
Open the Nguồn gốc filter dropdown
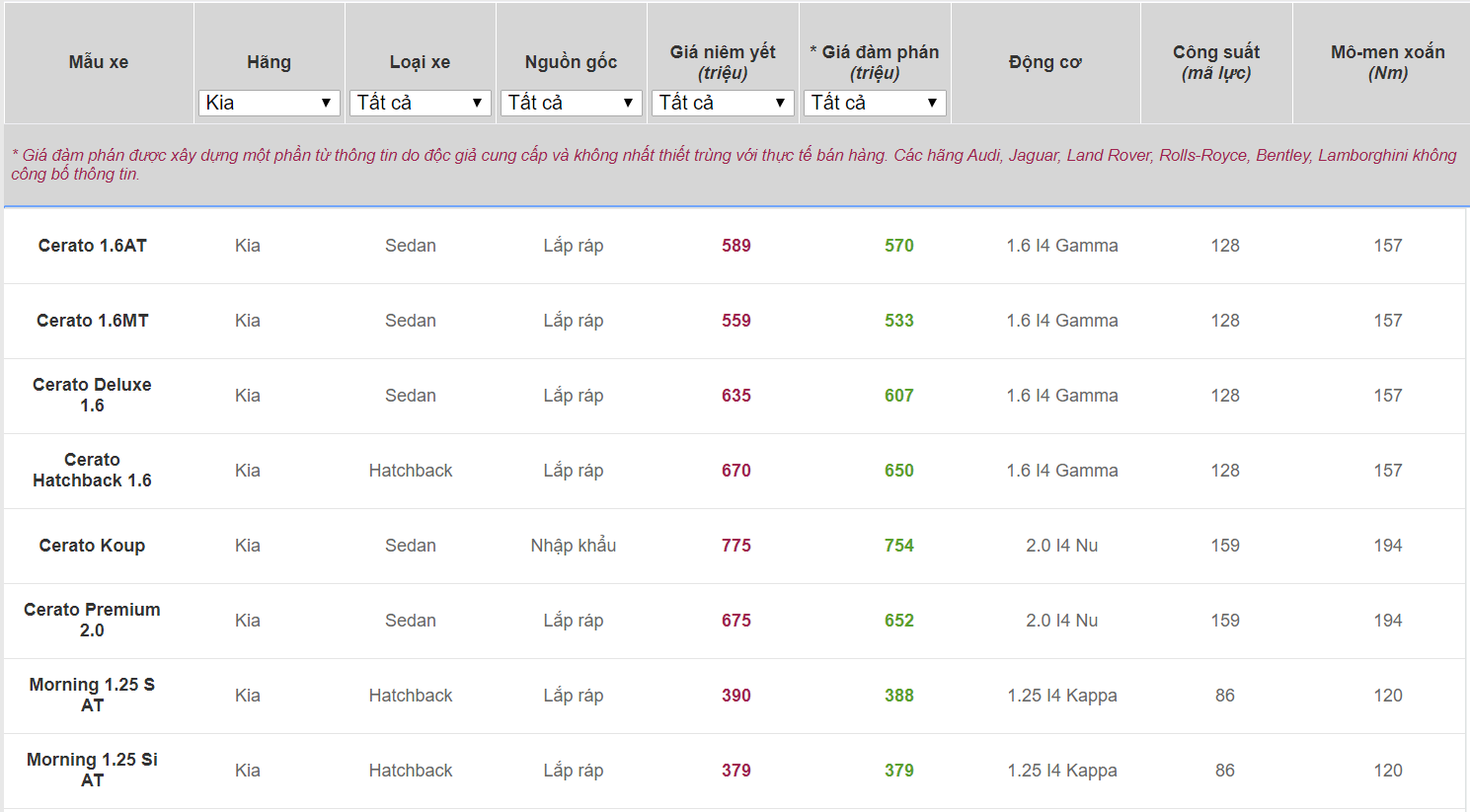pos(571,103)
